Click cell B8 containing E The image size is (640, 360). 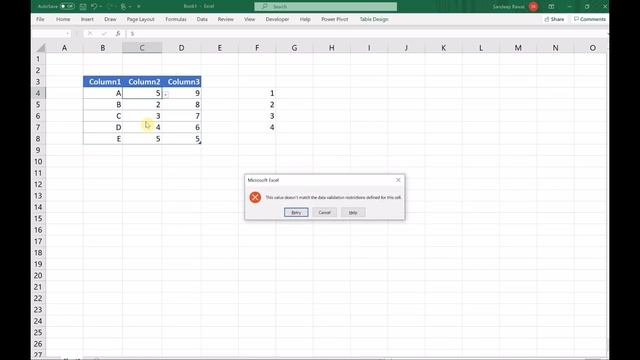click(x=103, y=139)
